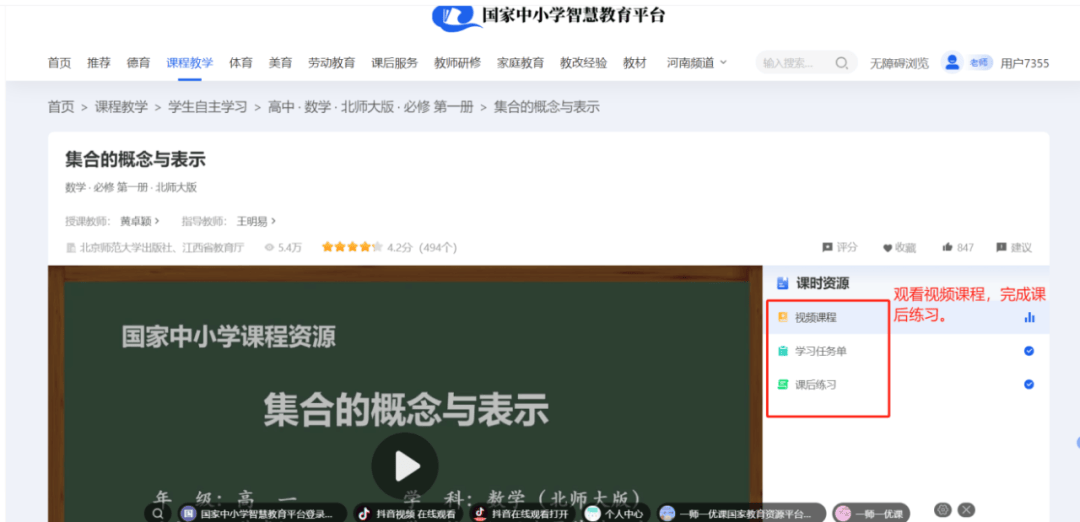Click the teal 学习任务单 clipboard icon
The height and width of the screenshot is (522, 1080).
pyautogui.click(x=782, y=351)
